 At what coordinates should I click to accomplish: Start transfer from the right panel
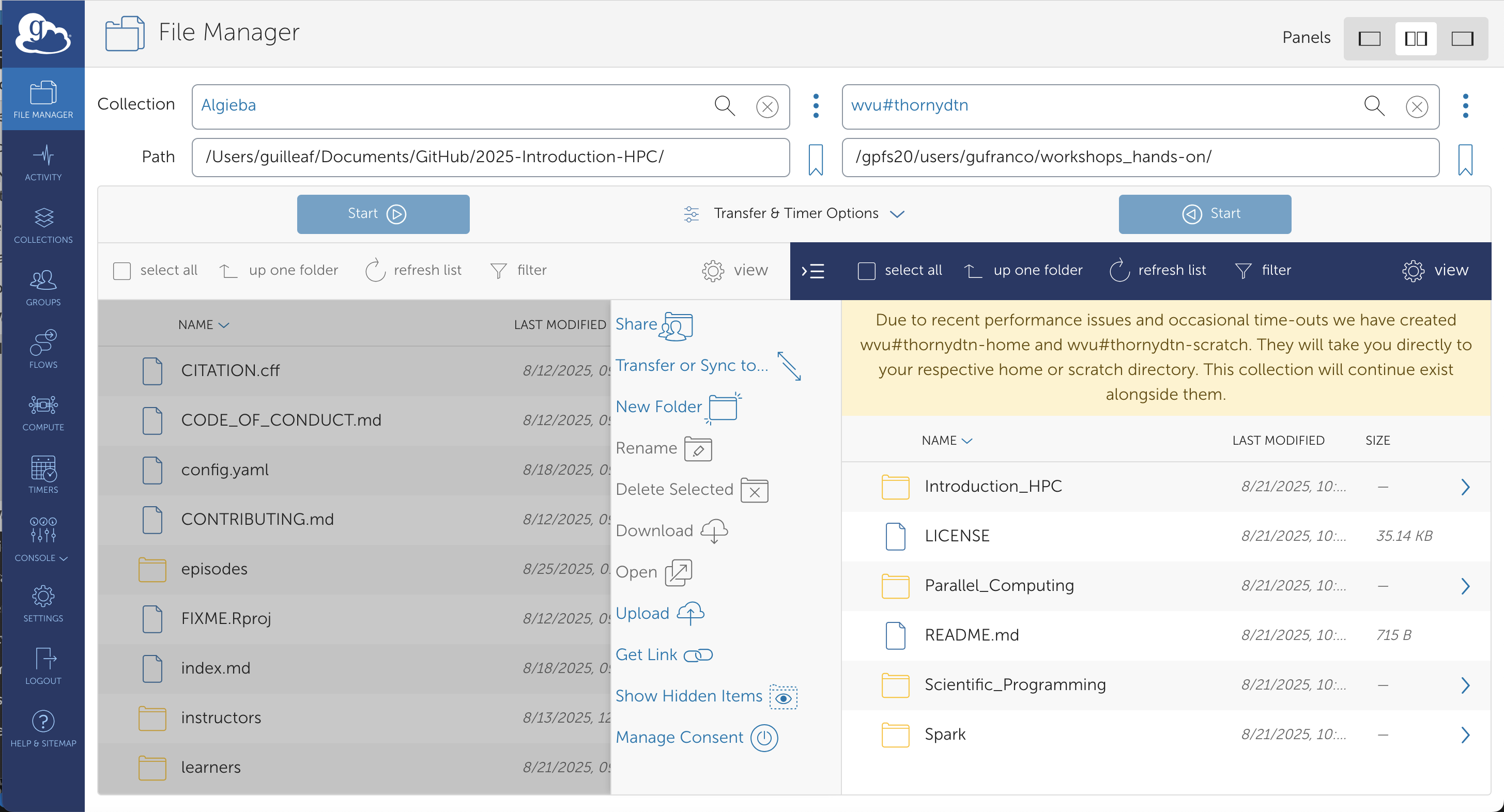coord(1204,214)
